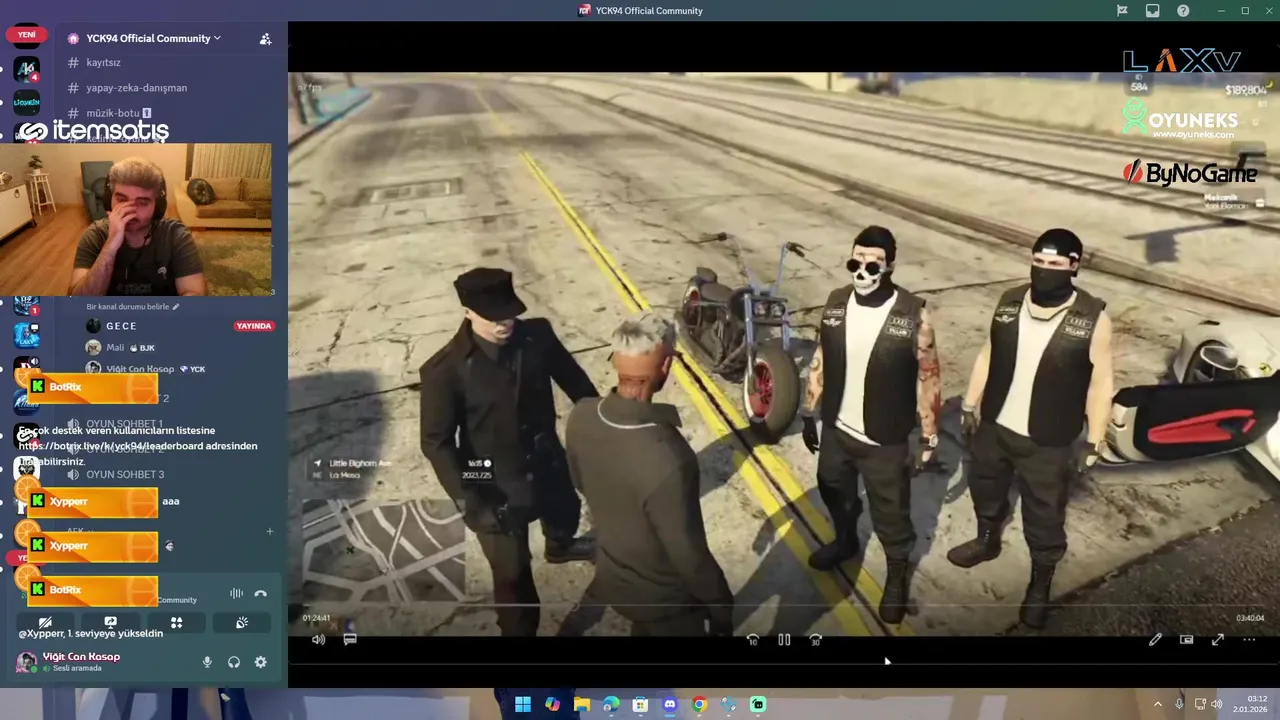Open the yapay-zeka-danışman channel
1280x720 pixels.
pyautogui.click(x=136, y=87)
